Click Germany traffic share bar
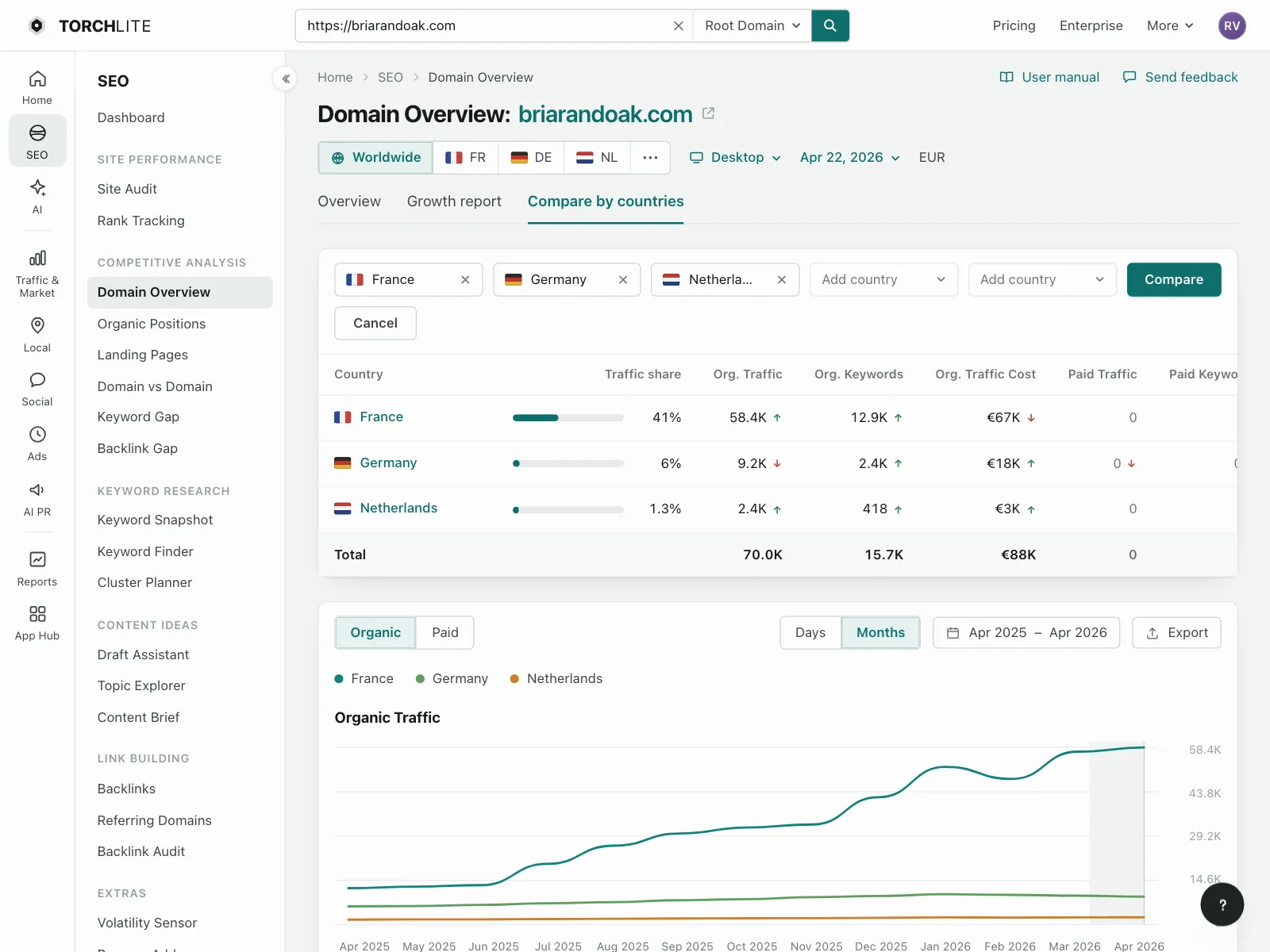 pos(568,463)
